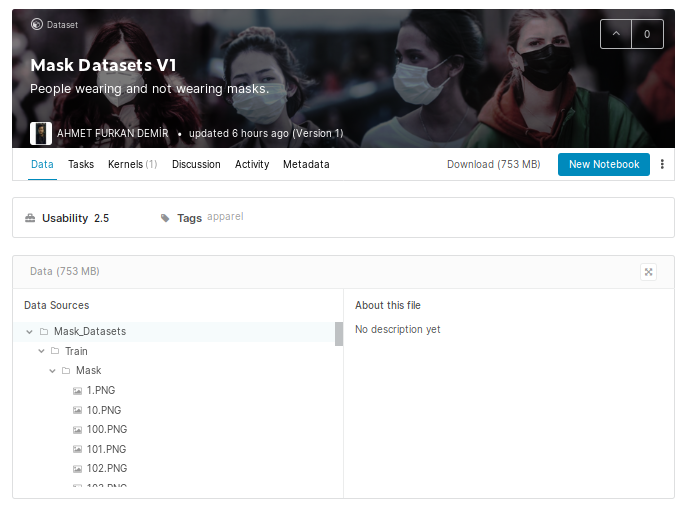Image resolution: width=685 pixels, height=508 pixels.
Task: Click the Tags label icon
Action: click(x=165, y=218)
